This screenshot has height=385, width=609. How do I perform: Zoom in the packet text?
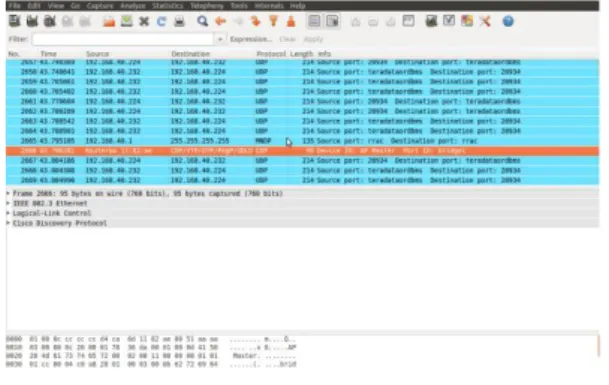[355, 21]
